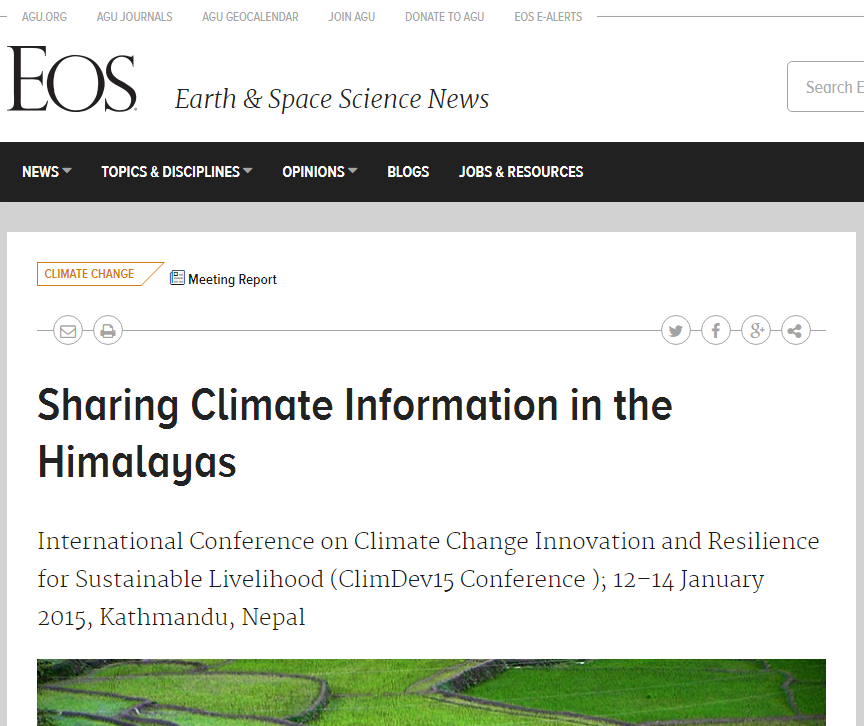Click the Meeting Report newspaper icon
This screenshot has height=726, width=864.
[177, 278]
